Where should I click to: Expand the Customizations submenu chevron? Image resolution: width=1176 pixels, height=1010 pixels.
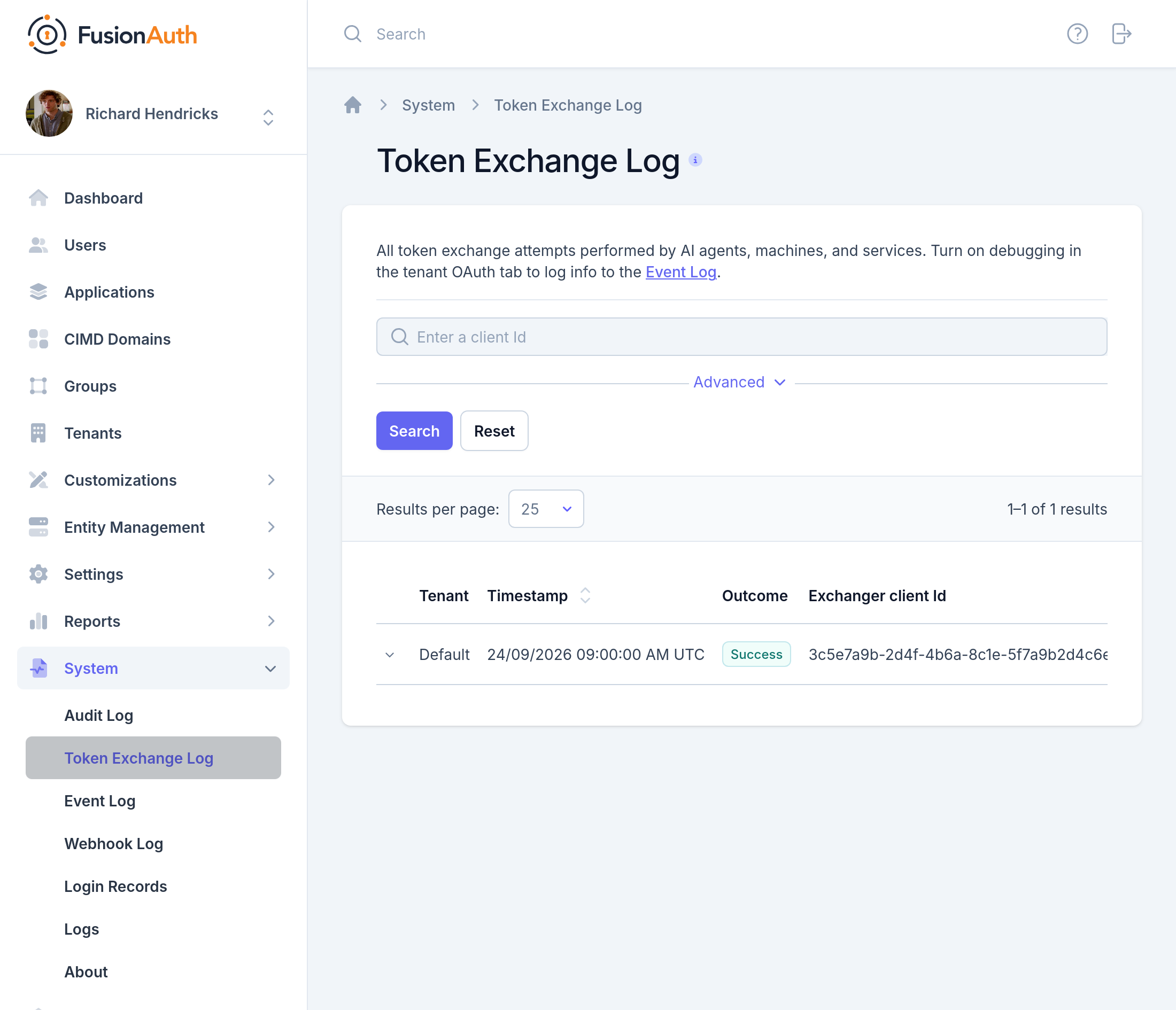[272, 480]
